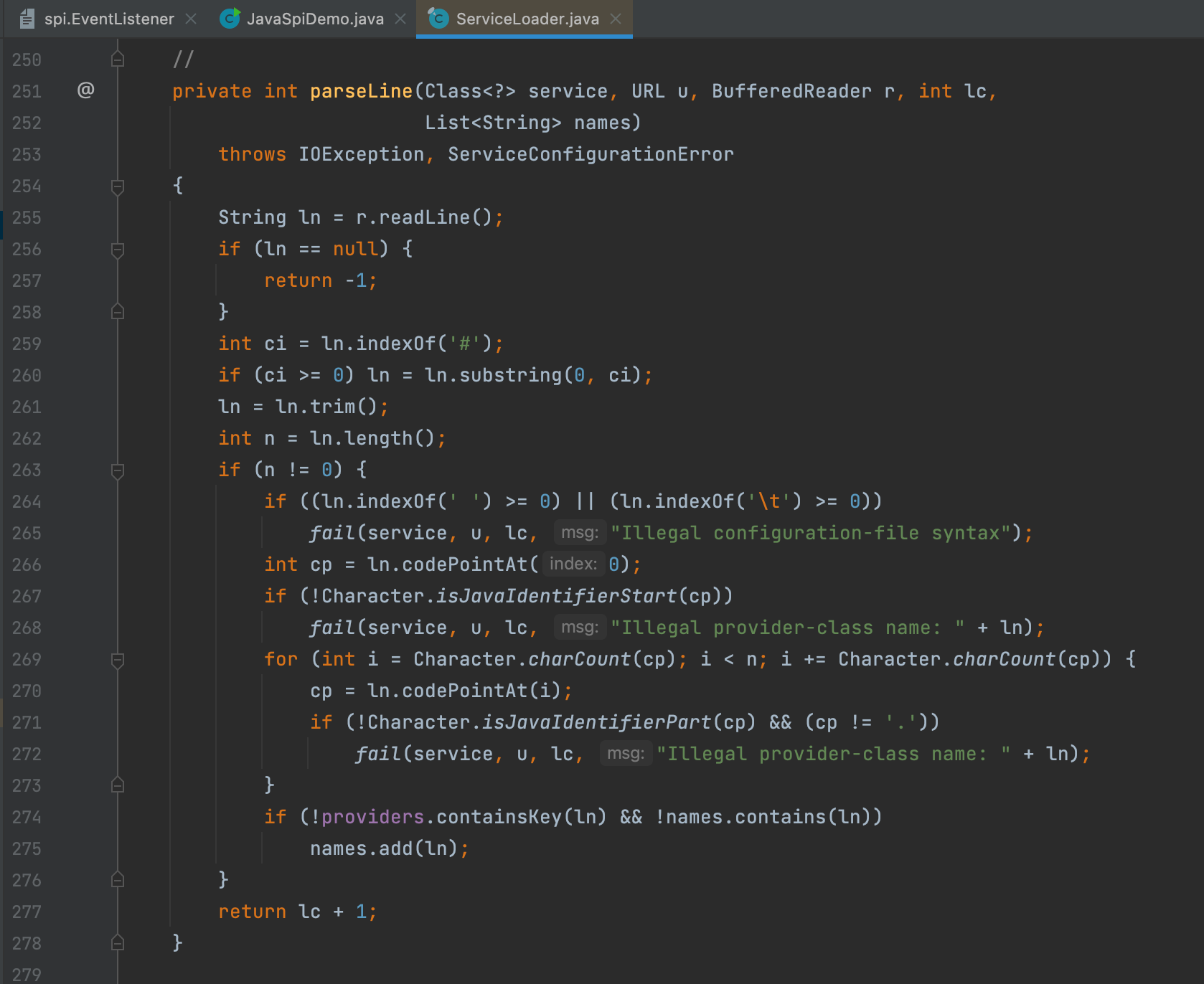Image resolution: width=1204 pixels, height=984 pixels.
Task: Click the JavaSpiDemo.java class icon in tab
Action: point(230,19)
